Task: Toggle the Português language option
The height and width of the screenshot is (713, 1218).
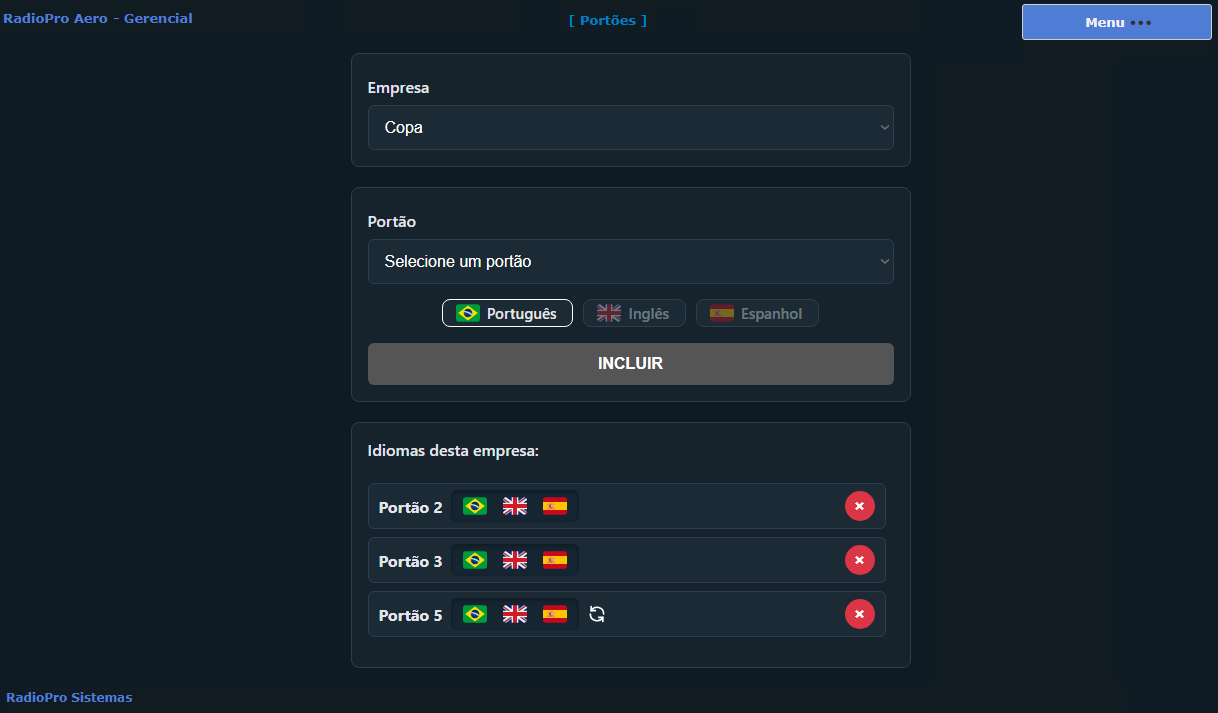Action: [507, 313]
